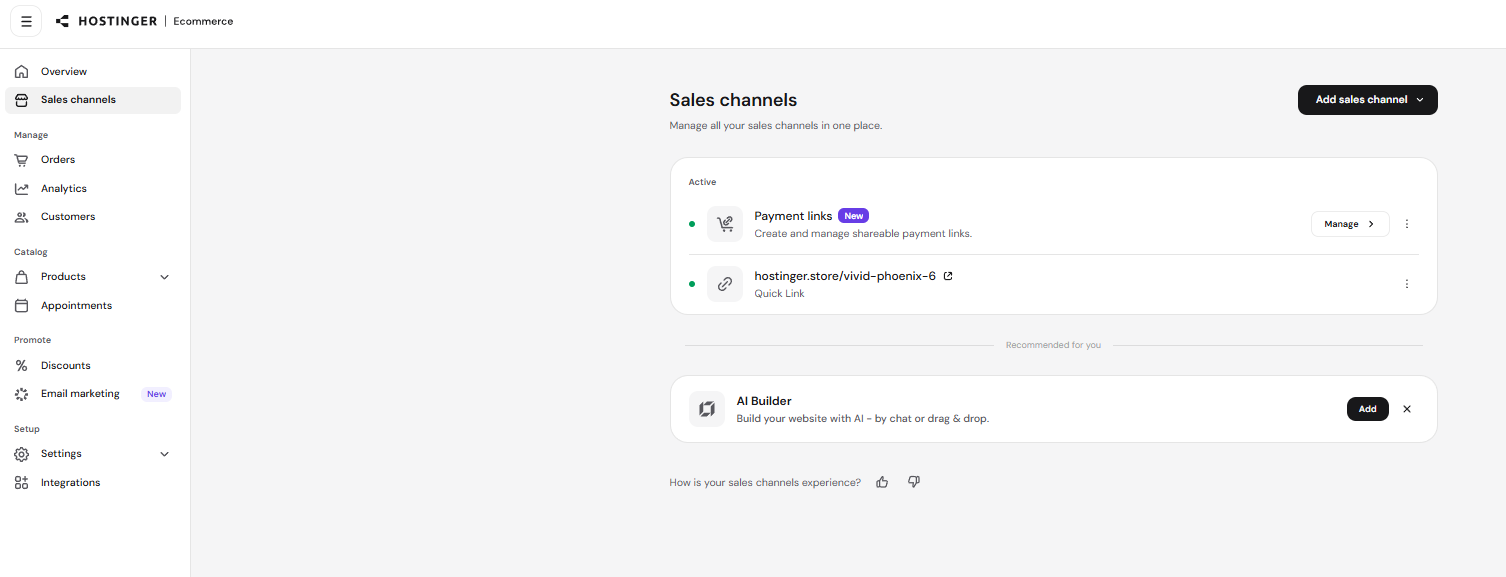
Task: Expand the Settings submenu chevron
Action: (x=165, y=454)
